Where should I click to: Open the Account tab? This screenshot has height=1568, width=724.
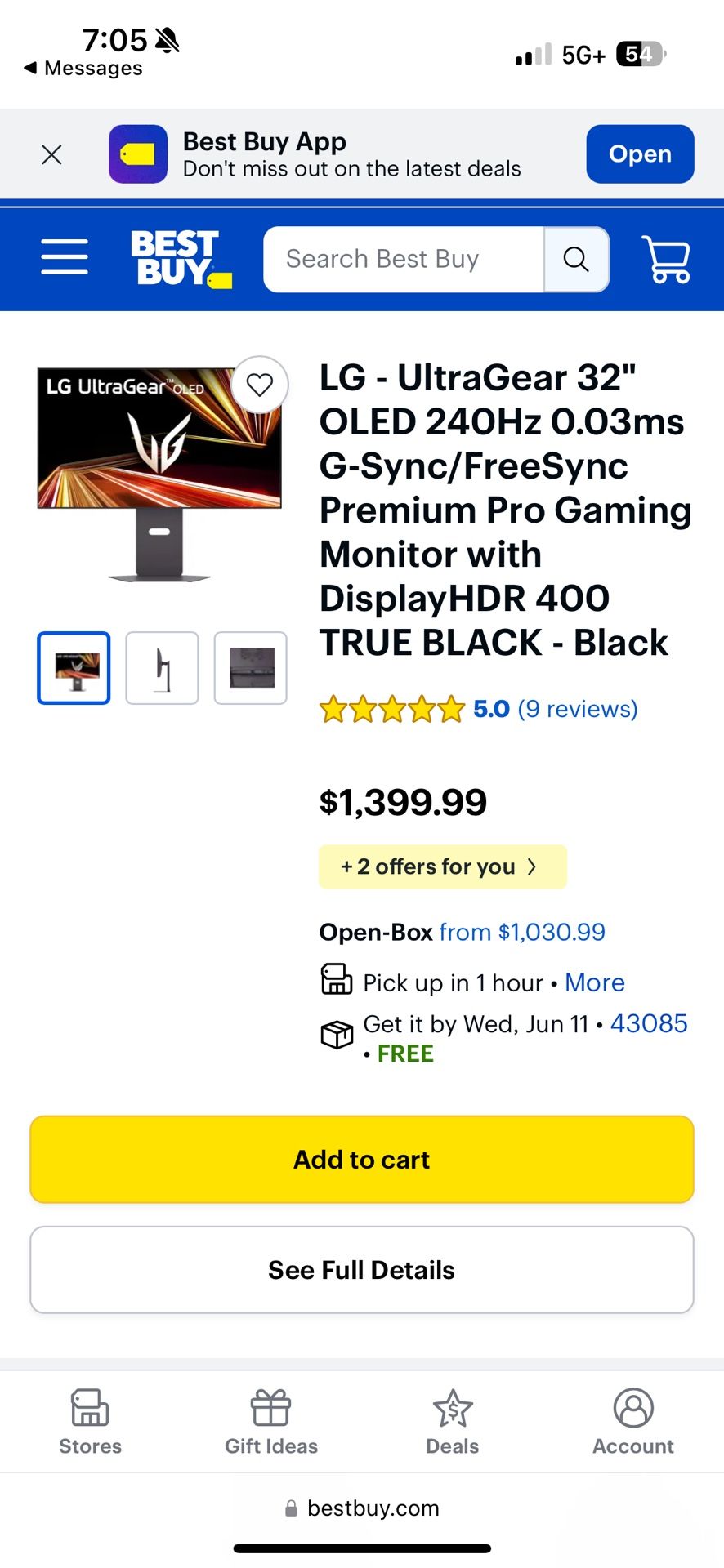click(633, 1422)
